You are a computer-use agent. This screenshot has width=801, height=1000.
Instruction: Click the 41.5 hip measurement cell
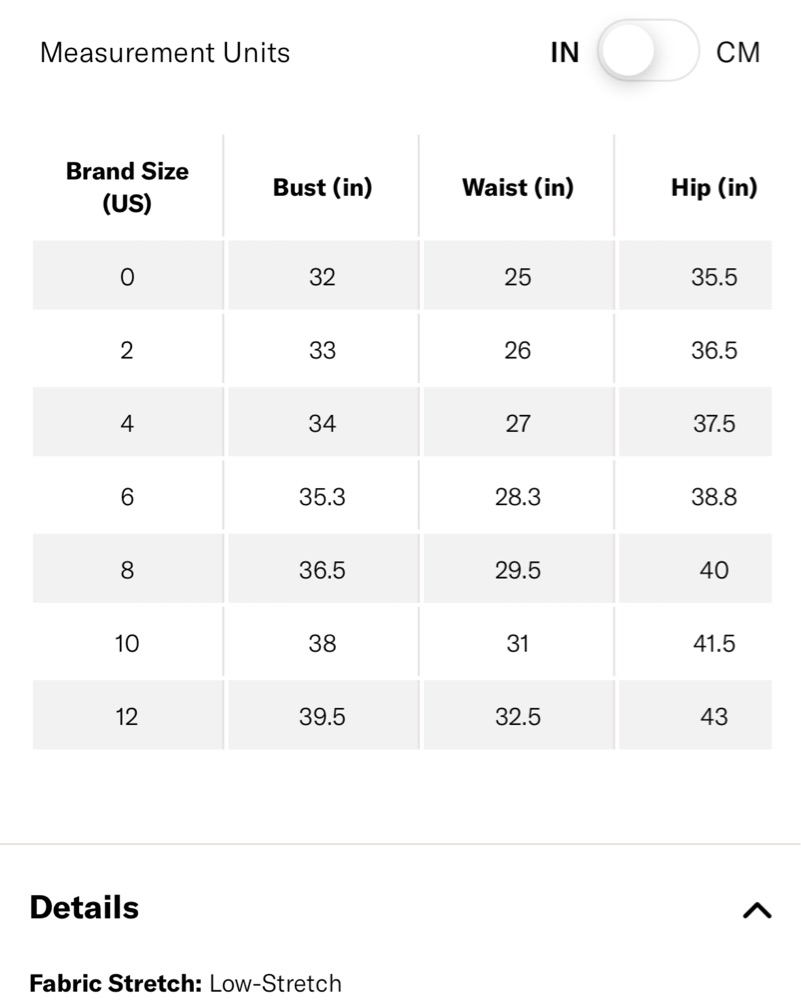(x=714, y=643)
